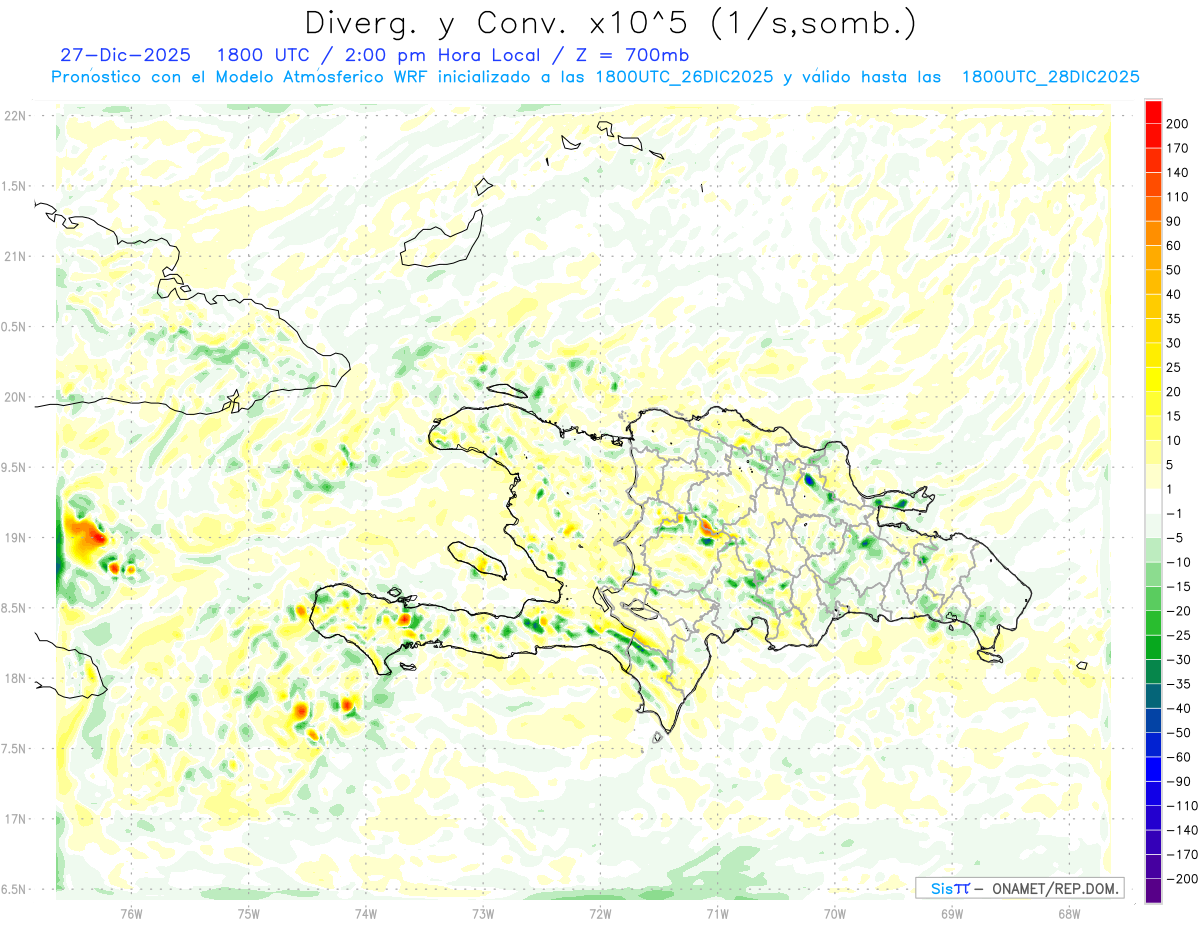The image size is (1200, 927).
Task: Click the legend value "50"
Action: click(1173, 270)
